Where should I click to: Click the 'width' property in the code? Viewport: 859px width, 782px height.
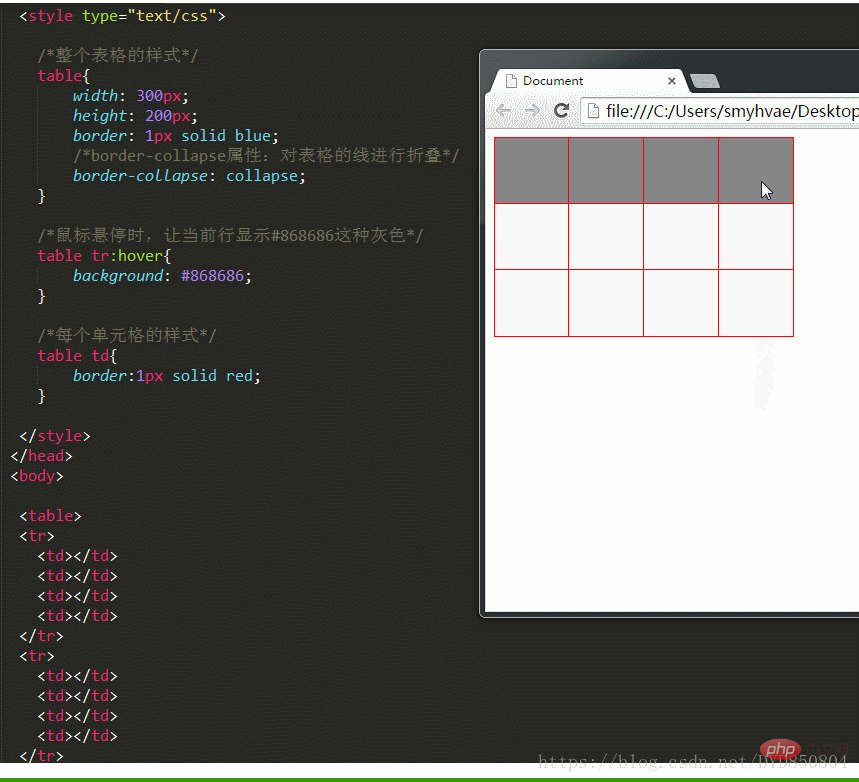click(x=95, y=95)
